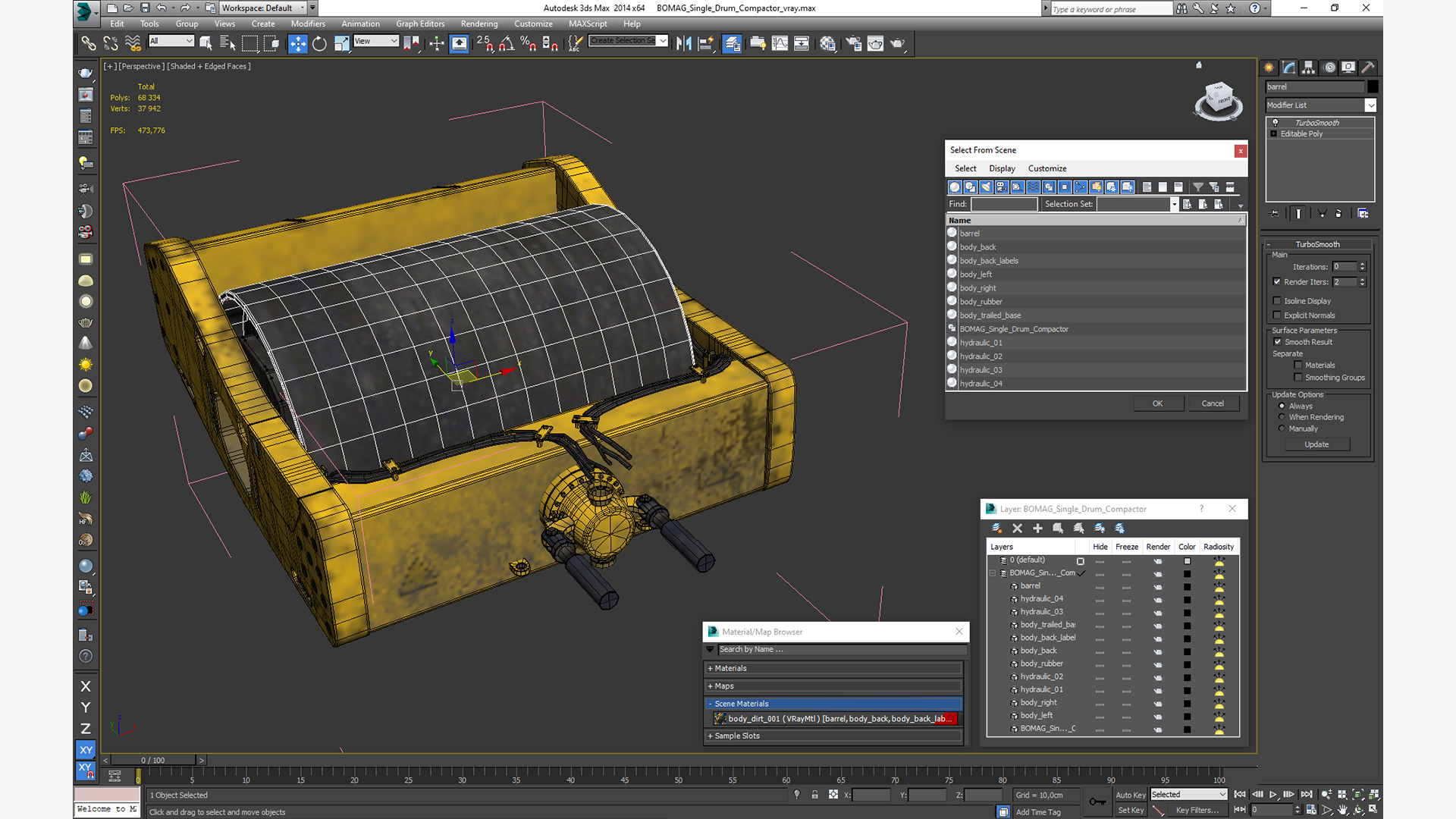
Task: Select the Manually update option
Action: (1282, 428)
